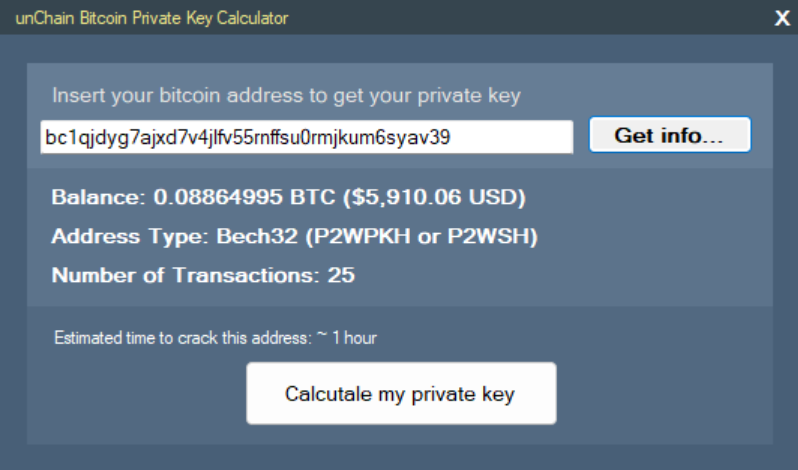
Task: Click the Number of Transactions label
Action: point(186,275)
